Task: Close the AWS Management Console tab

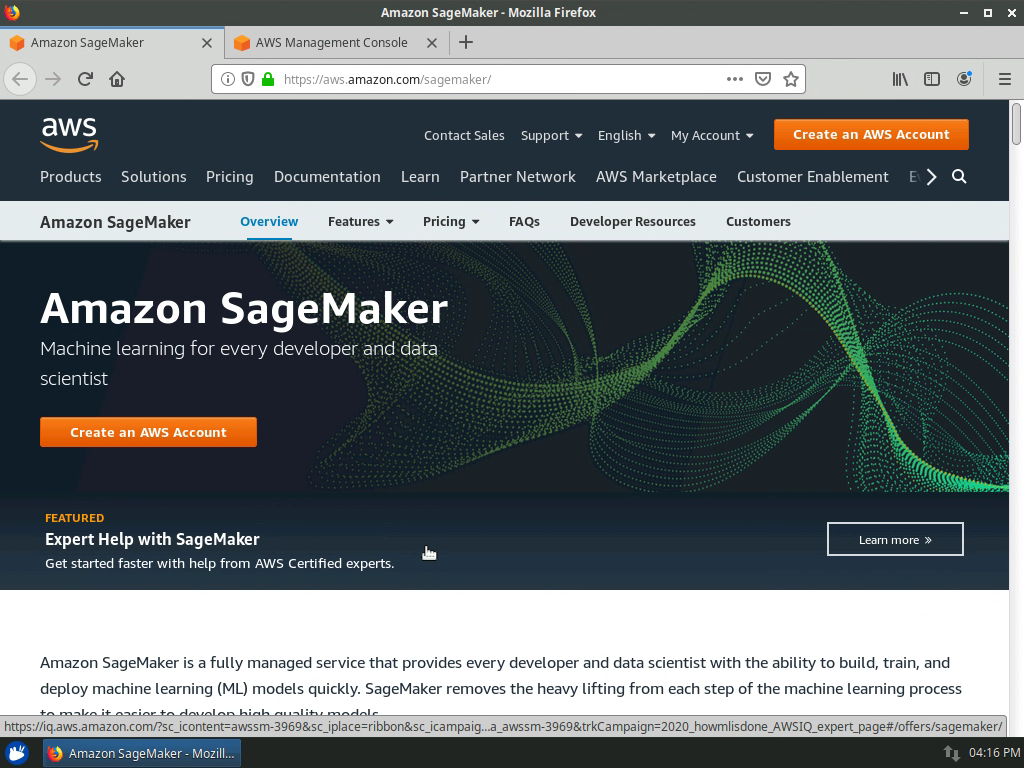Action: 432,43
